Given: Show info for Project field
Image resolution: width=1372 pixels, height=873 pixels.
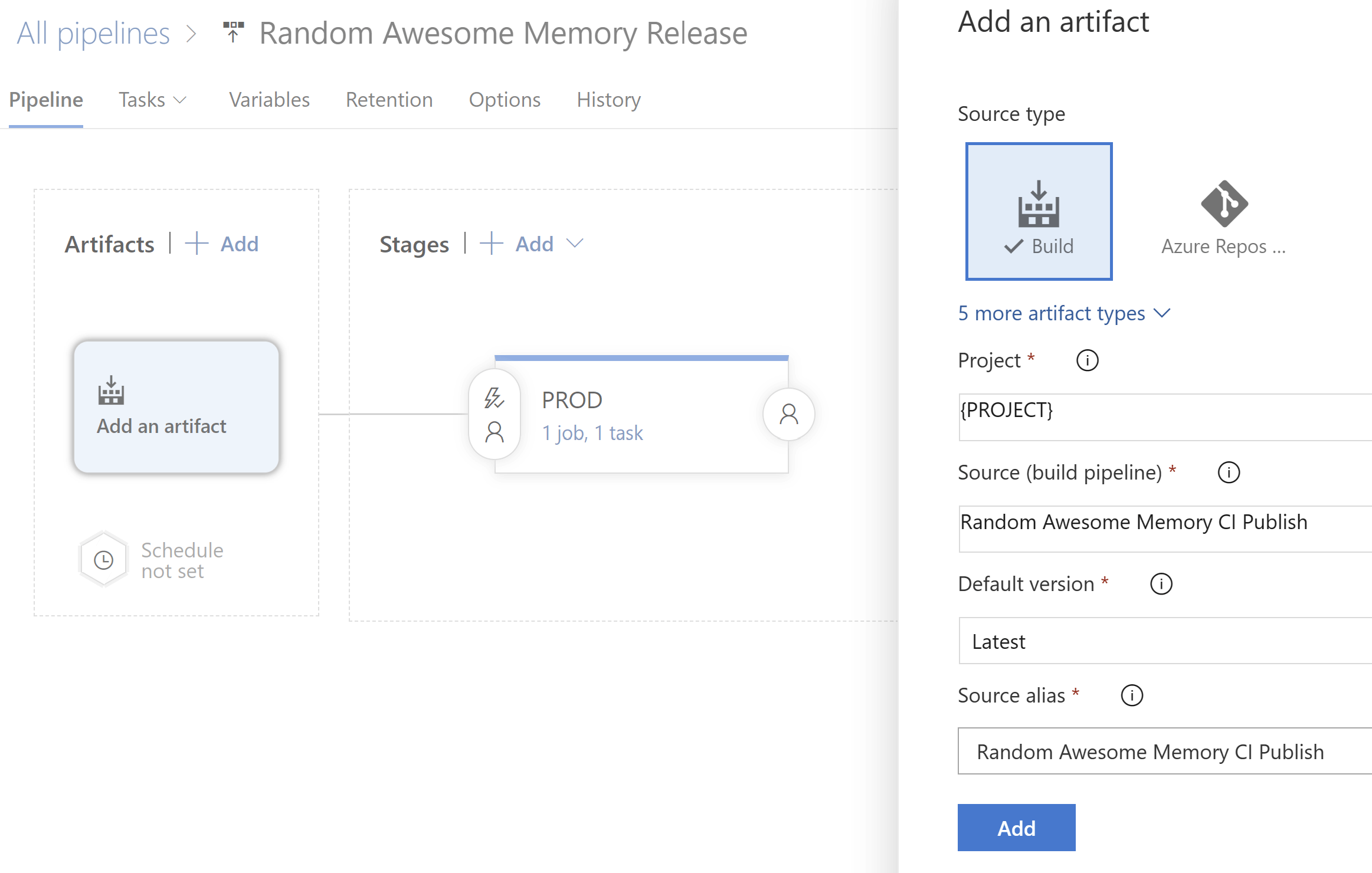Looking at the screenshot, I should point(1087,360).
